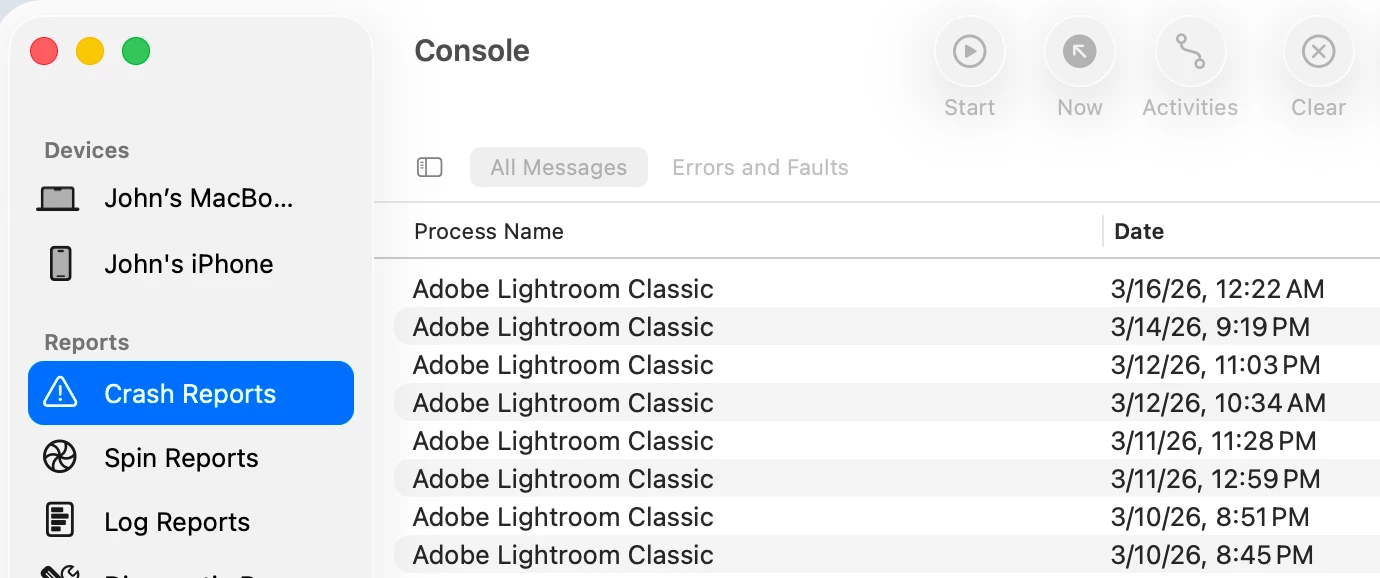The height and width of the screenshot is (578, 1380).
Task: Click the Now arrow icon
Action: point(1079,51)
